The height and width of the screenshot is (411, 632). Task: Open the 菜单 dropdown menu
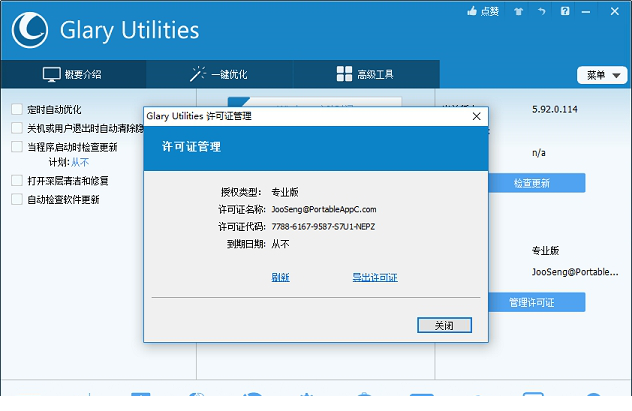click(x=602, y=75)
